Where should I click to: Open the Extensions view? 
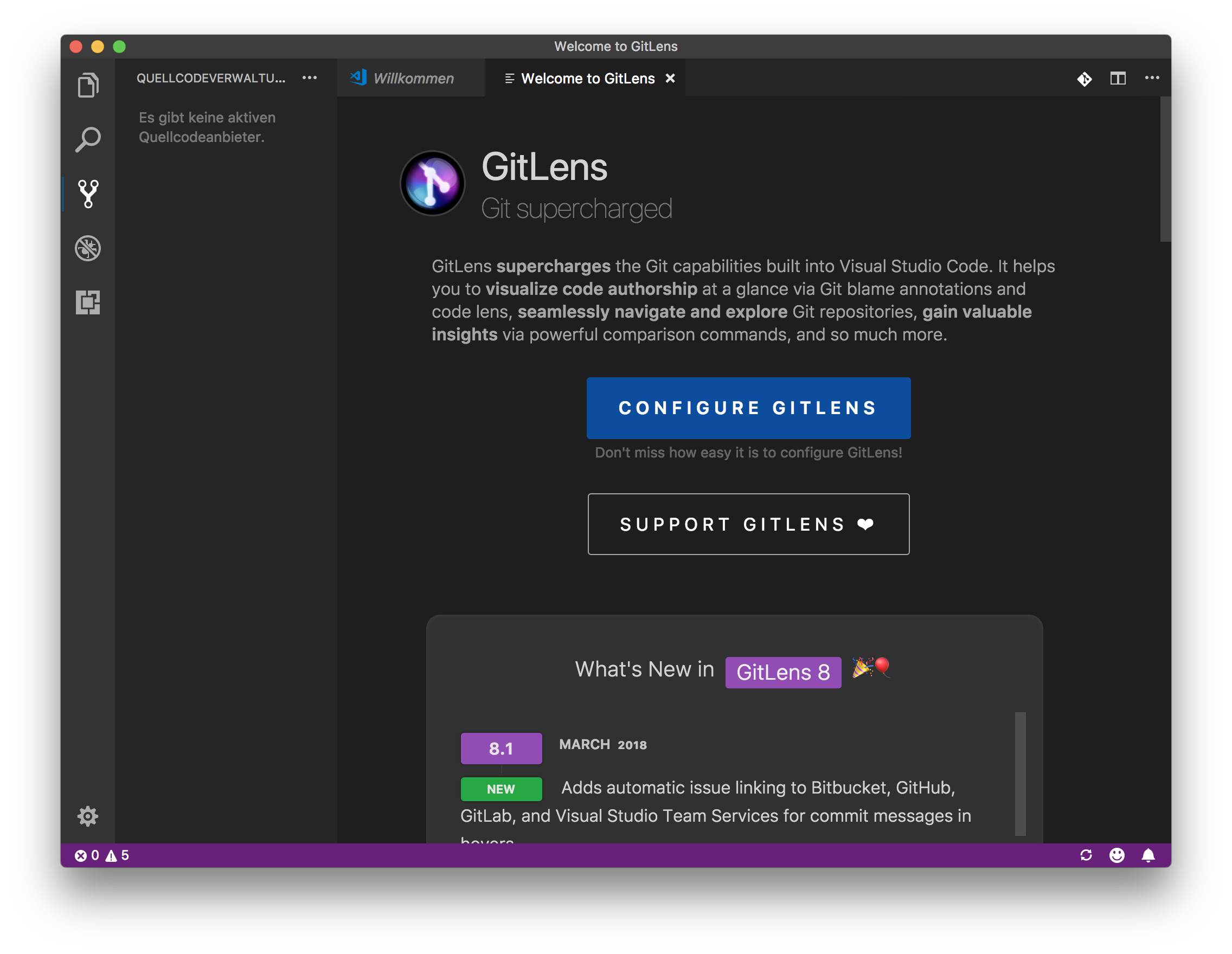pyautogui.click(x=88, y=302)
